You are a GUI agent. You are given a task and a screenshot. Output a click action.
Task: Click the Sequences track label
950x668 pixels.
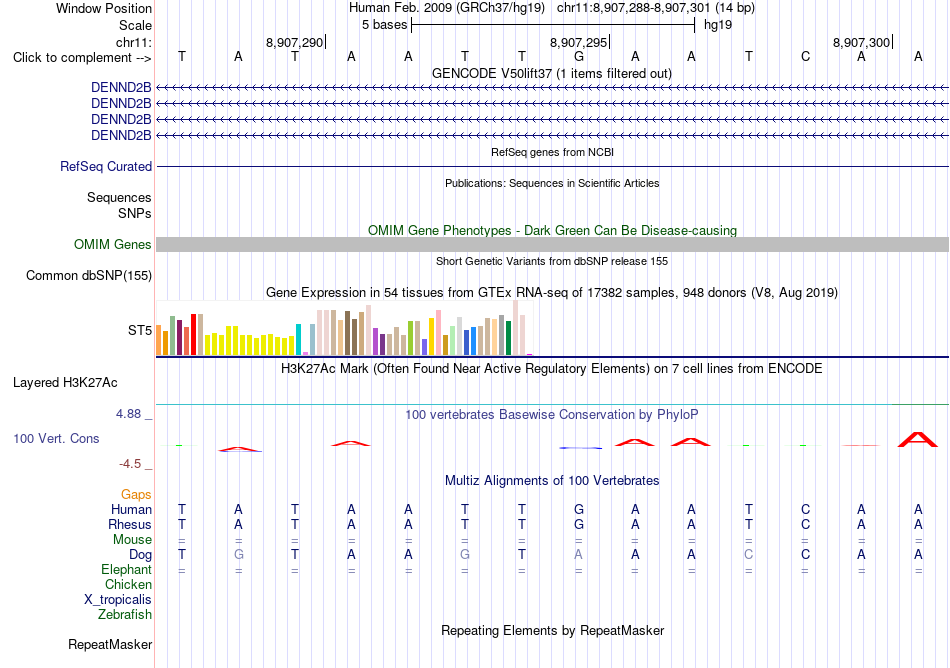[119, 197]
